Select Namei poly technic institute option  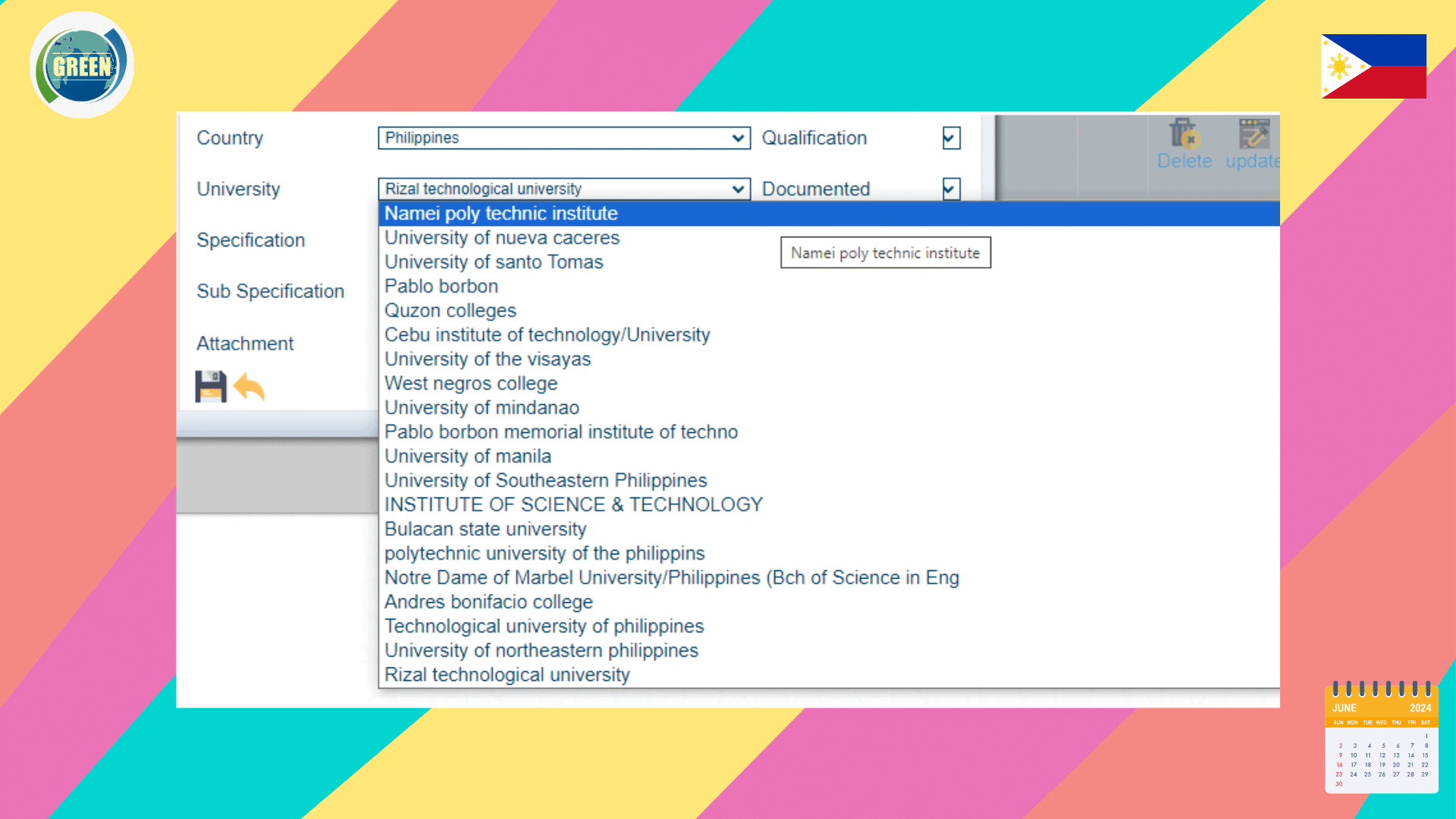click(x=500, y=214)
